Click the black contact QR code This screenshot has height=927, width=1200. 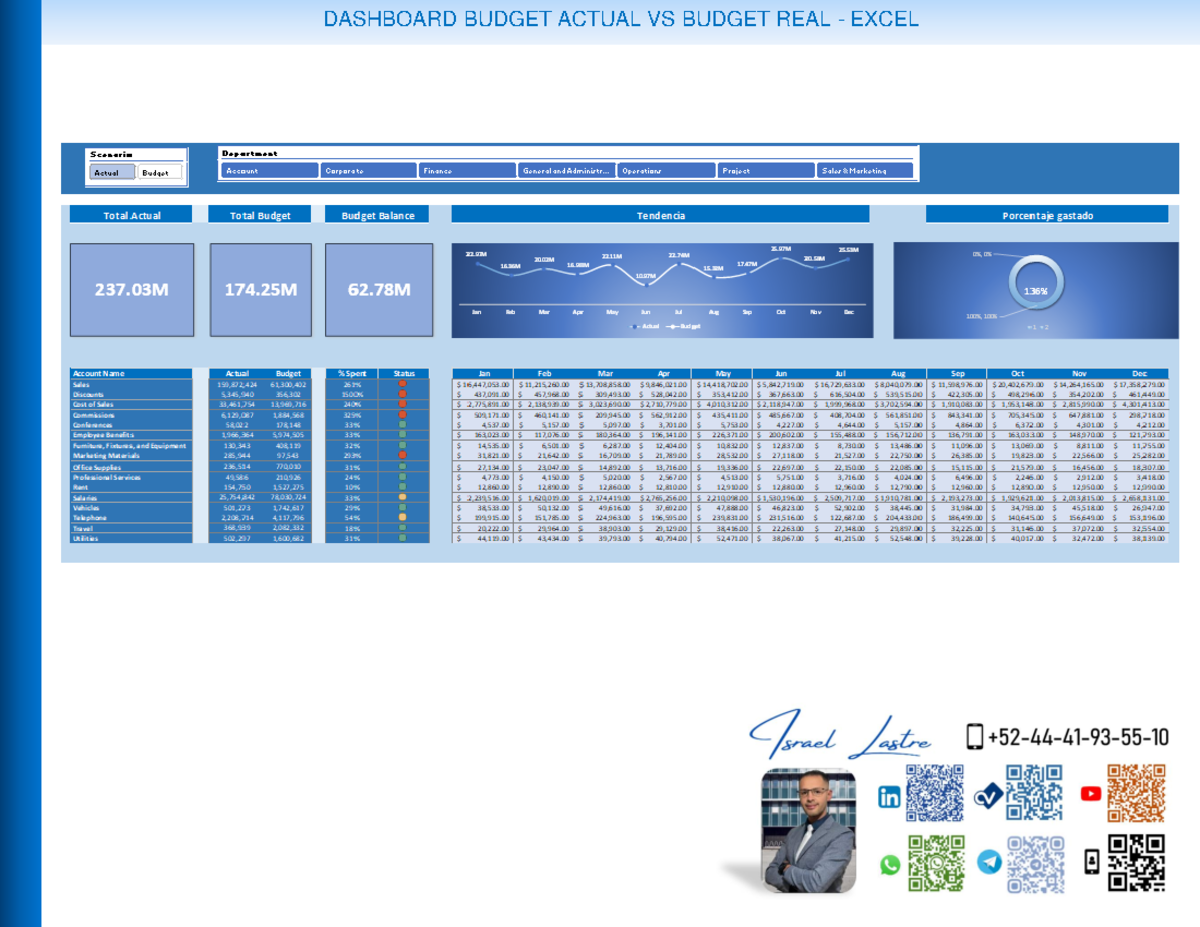(x=1136, y=863)
